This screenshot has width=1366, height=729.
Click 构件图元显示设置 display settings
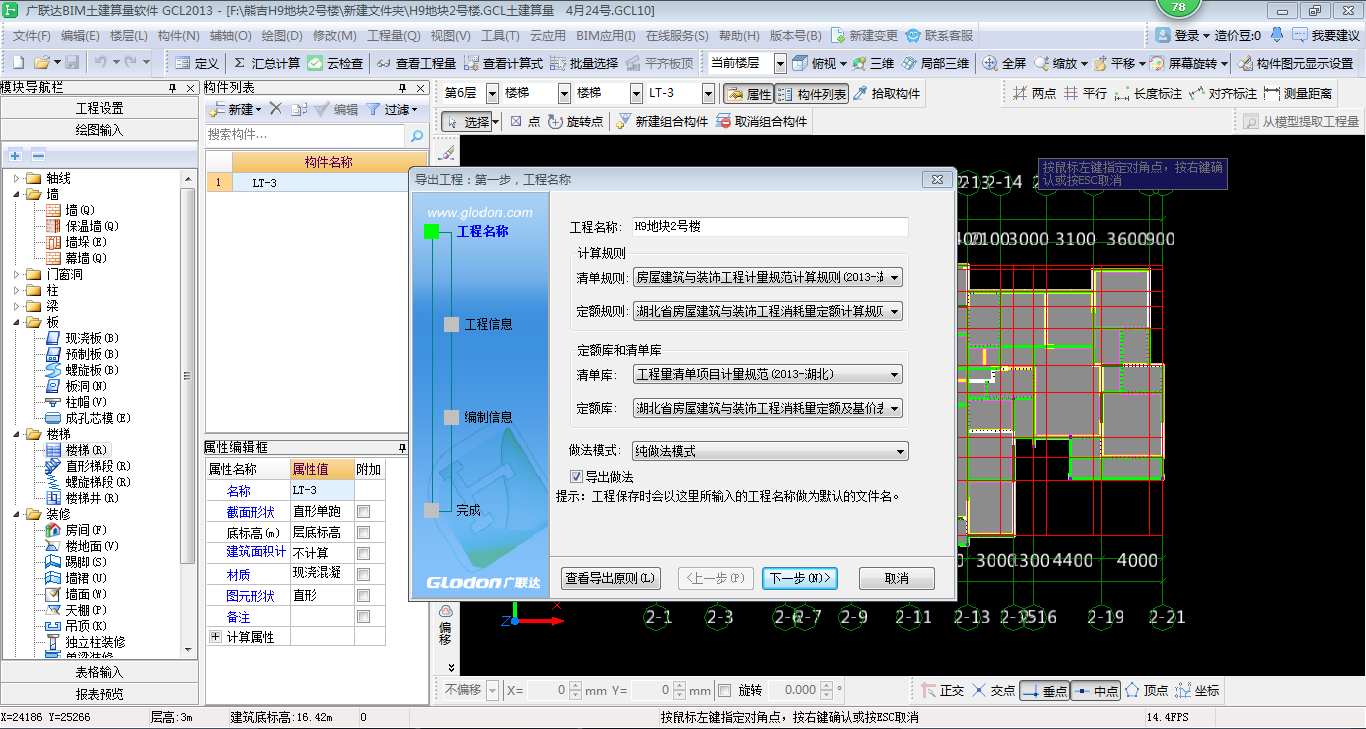point(1295,63)
